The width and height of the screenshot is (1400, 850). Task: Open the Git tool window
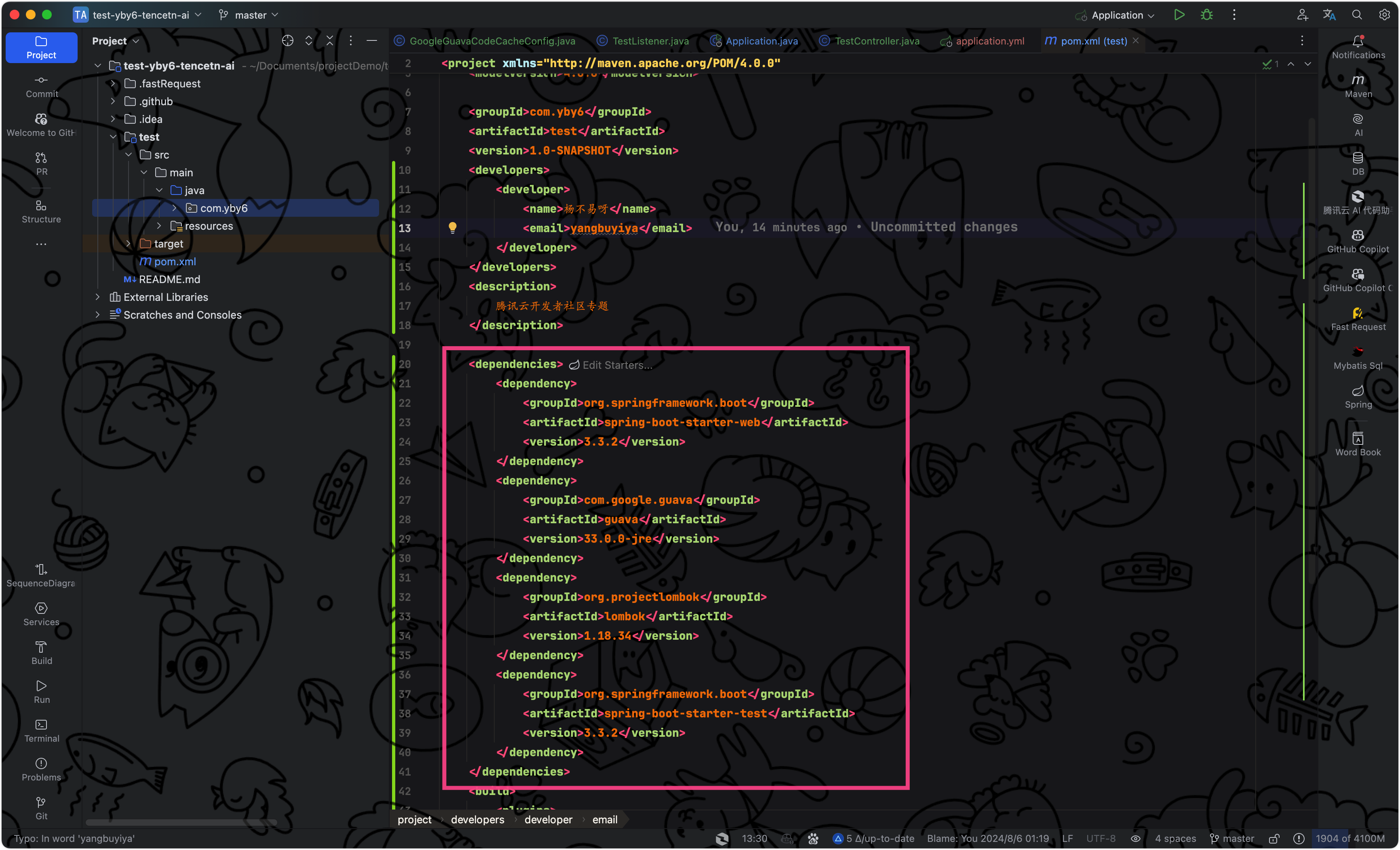click(42, 808)
